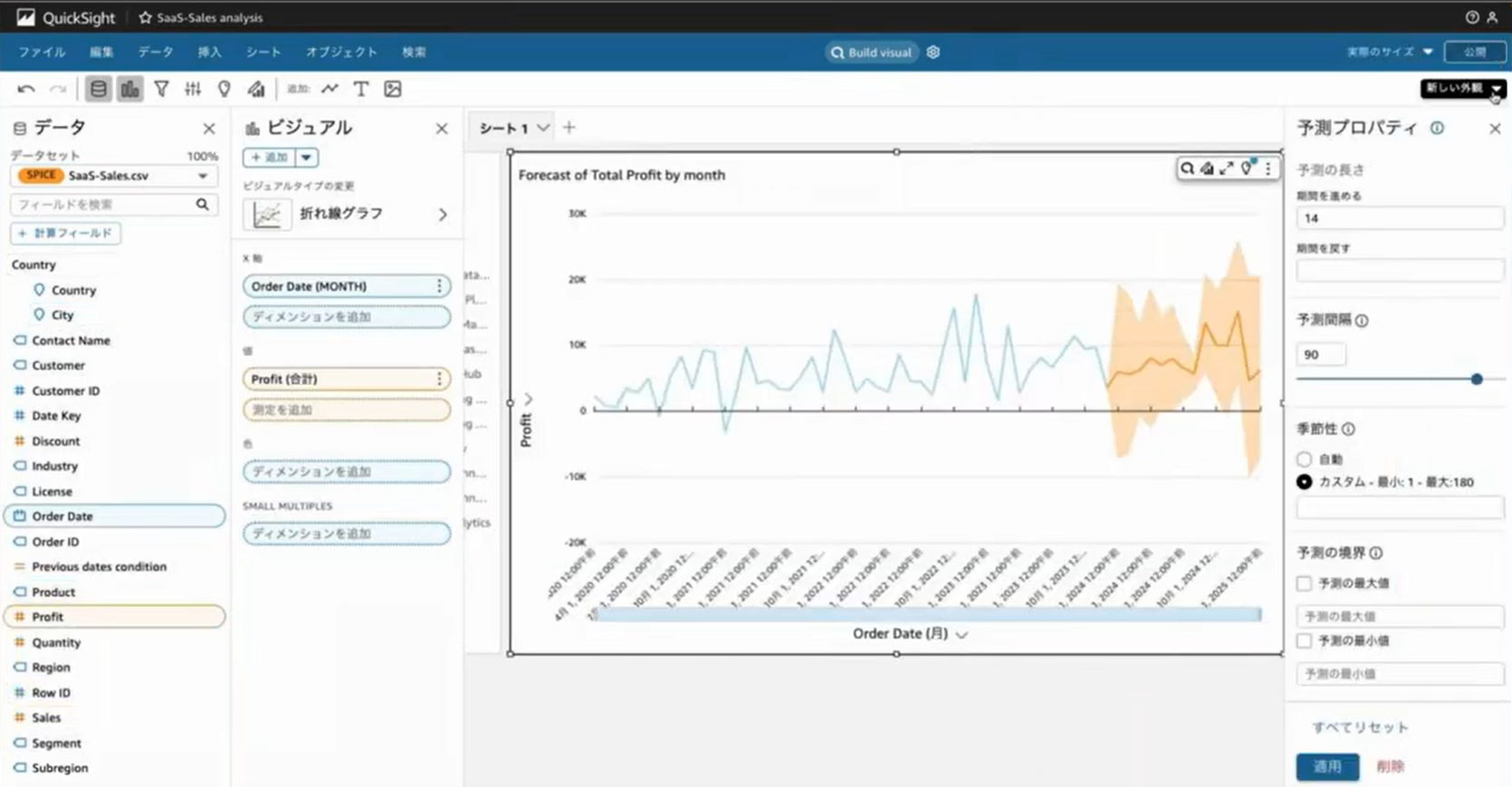The width and height of the screenshot is (1512, 787).
Task: Click the 期間を戻す input field
Action: (1400, 270)
